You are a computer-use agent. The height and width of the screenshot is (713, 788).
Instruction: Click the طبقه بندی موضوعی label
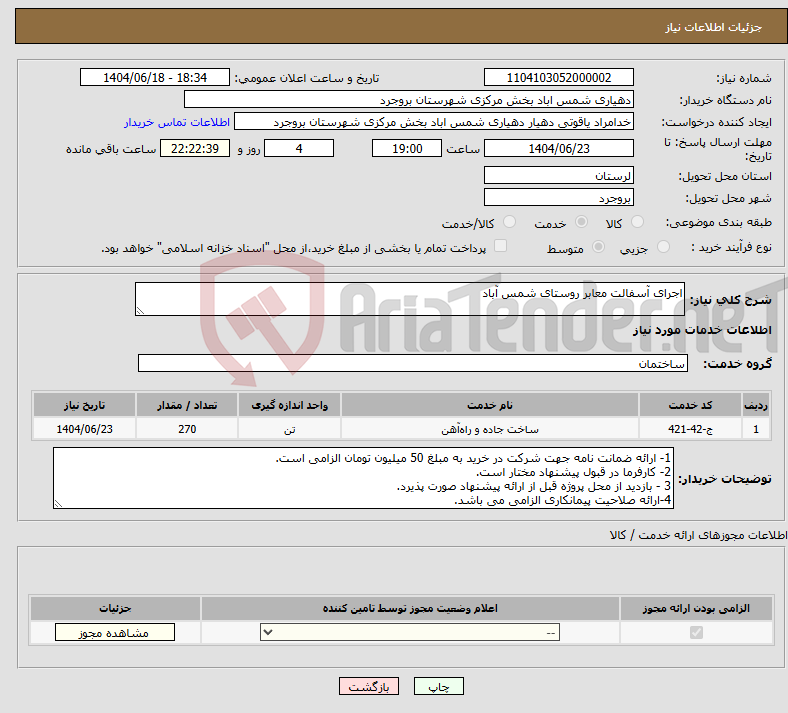719,222
